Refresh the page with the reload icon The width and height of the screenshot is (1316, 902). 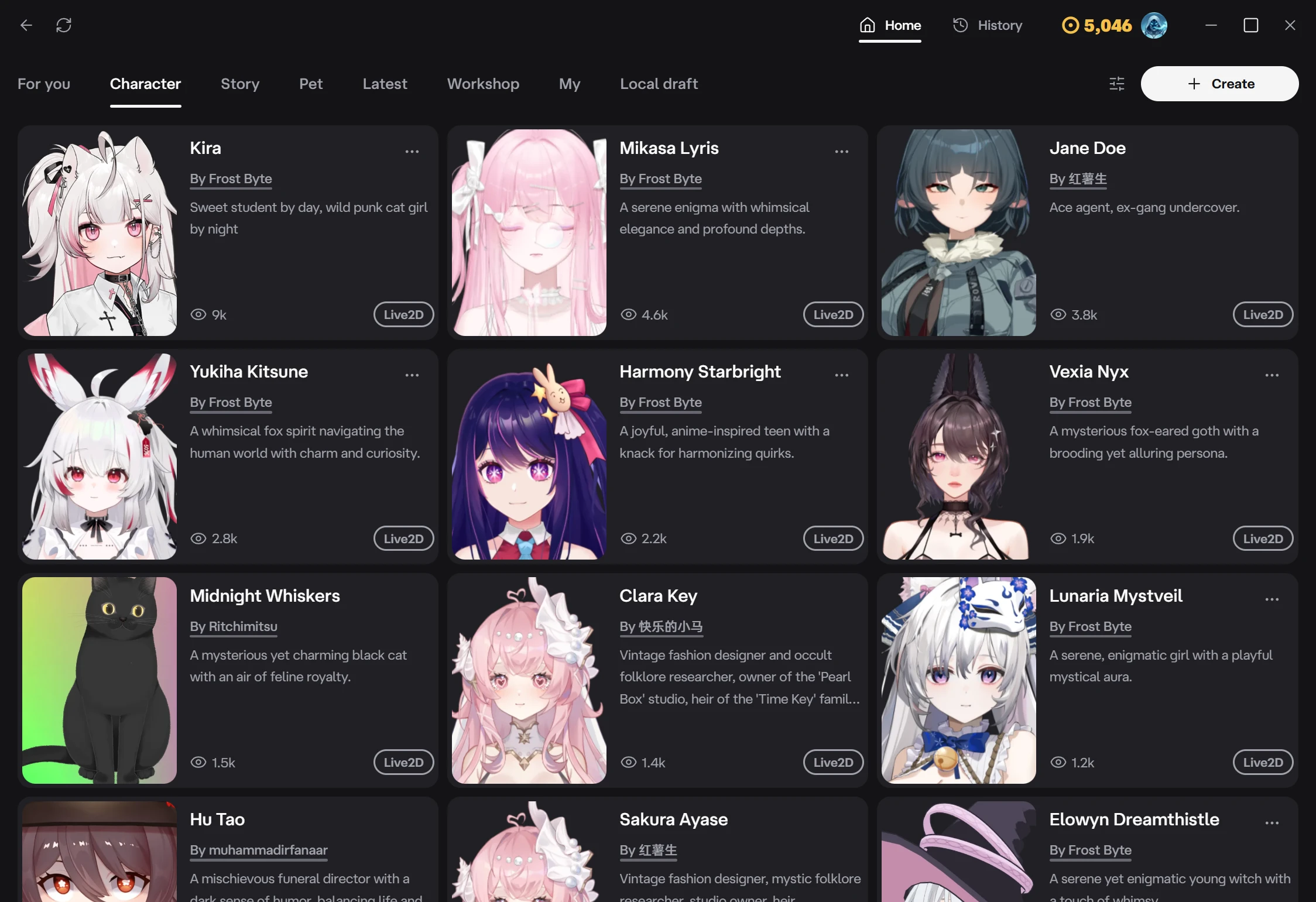point(64,25)
